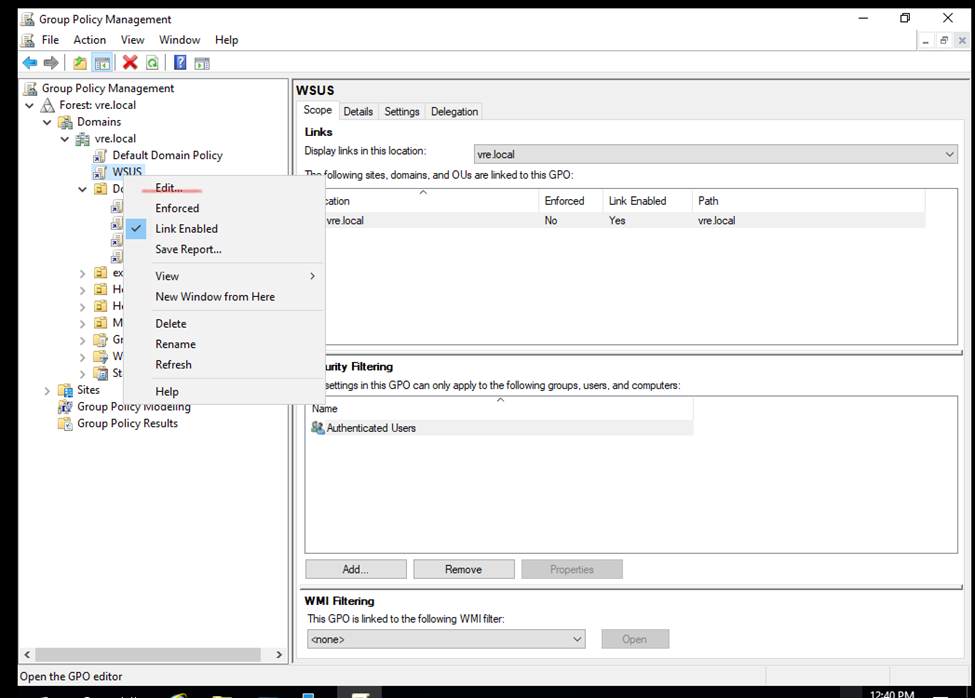Image resolution: width=975 pixels, height=698 pixels.
Task: Open the Settings tab
Action: point(402,111)
